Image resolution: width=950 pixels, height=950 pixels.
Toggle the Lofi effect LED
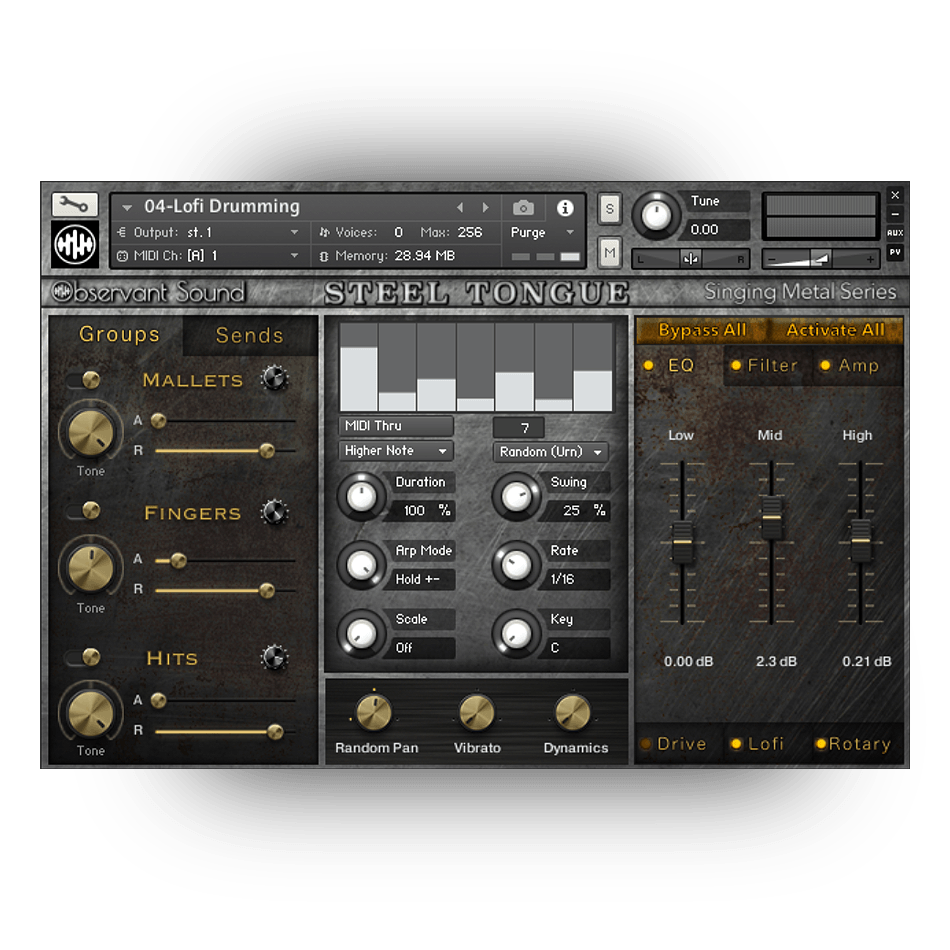[736, 743]
